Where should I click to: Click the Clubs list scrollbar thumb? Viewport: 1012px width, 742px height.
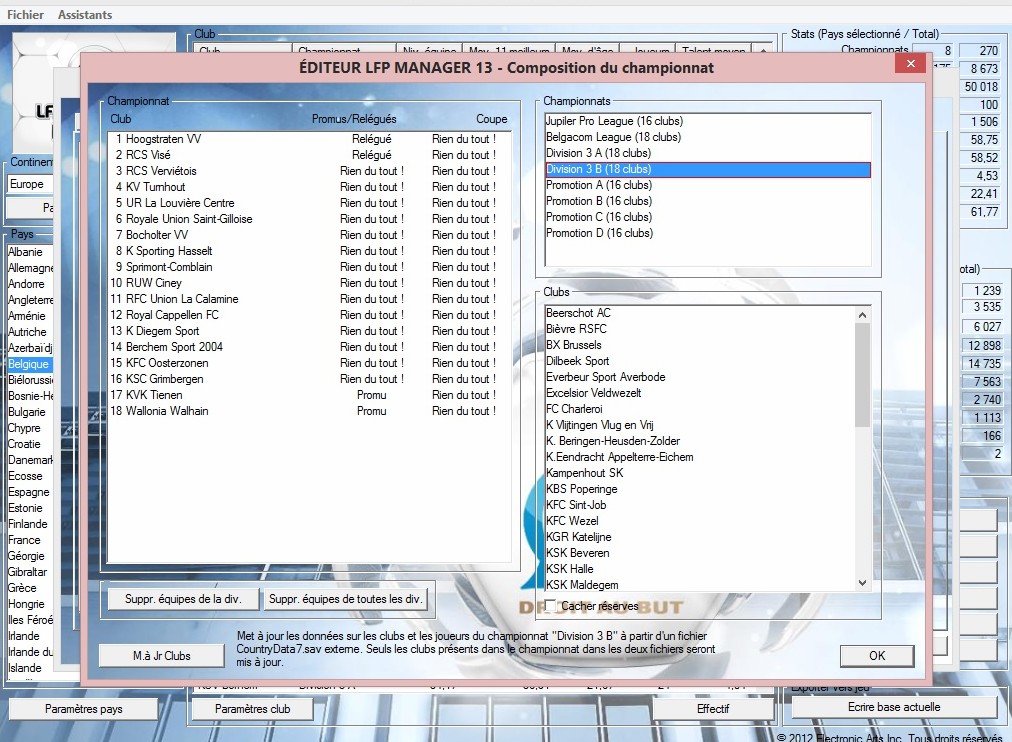click(862, 374)
